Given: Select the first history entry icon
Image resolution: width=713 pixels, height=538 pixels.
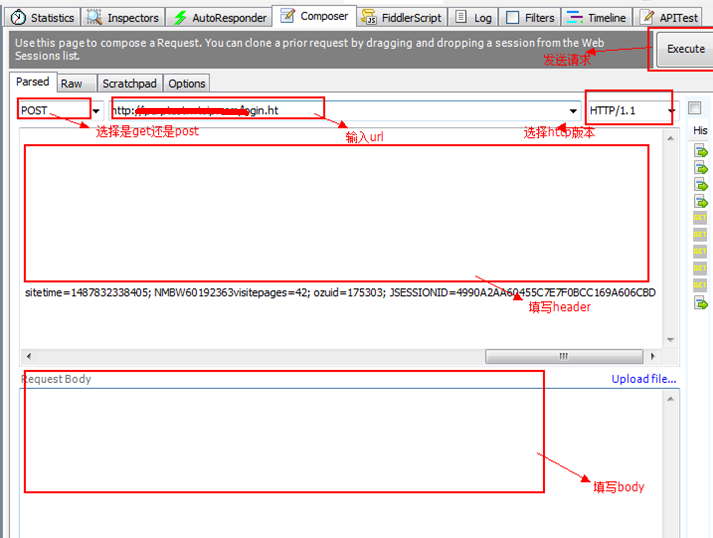Looking at the screenshot, I should (x=701, y=151).
